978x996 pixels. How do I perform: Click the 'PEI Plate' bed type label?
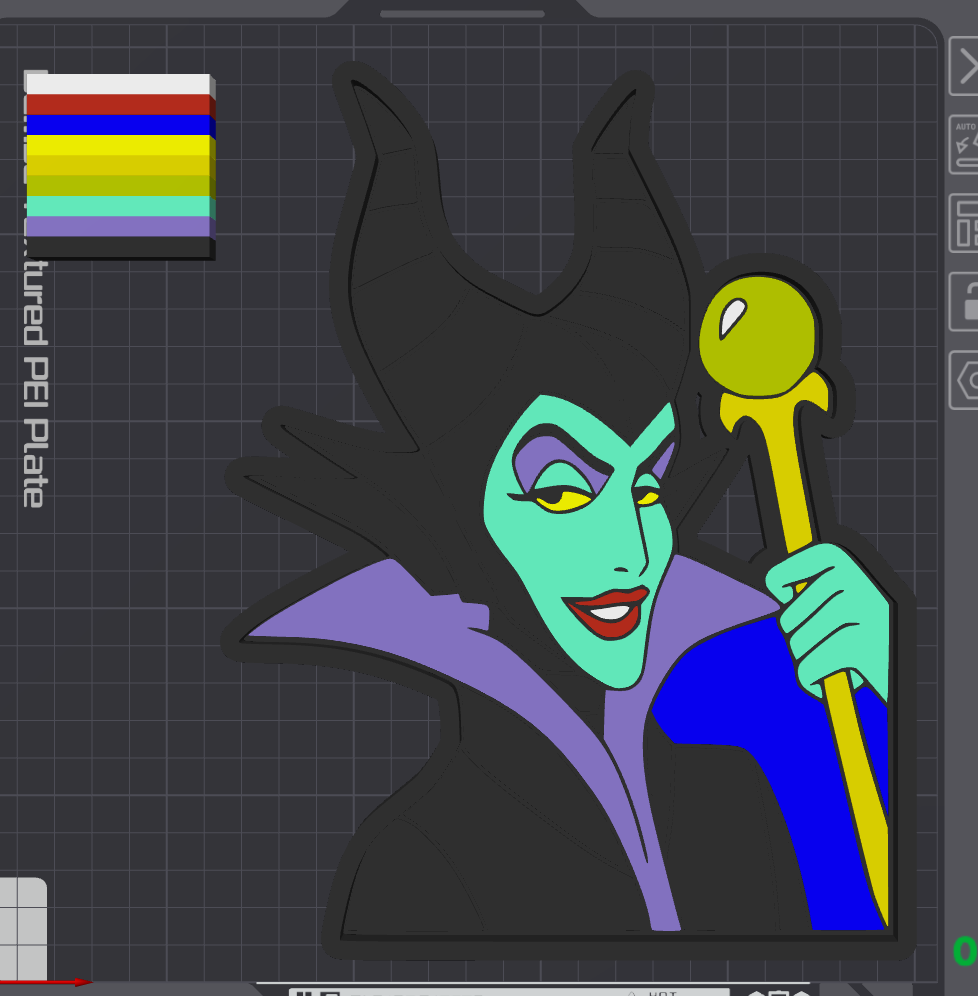(x=35, y=433)
